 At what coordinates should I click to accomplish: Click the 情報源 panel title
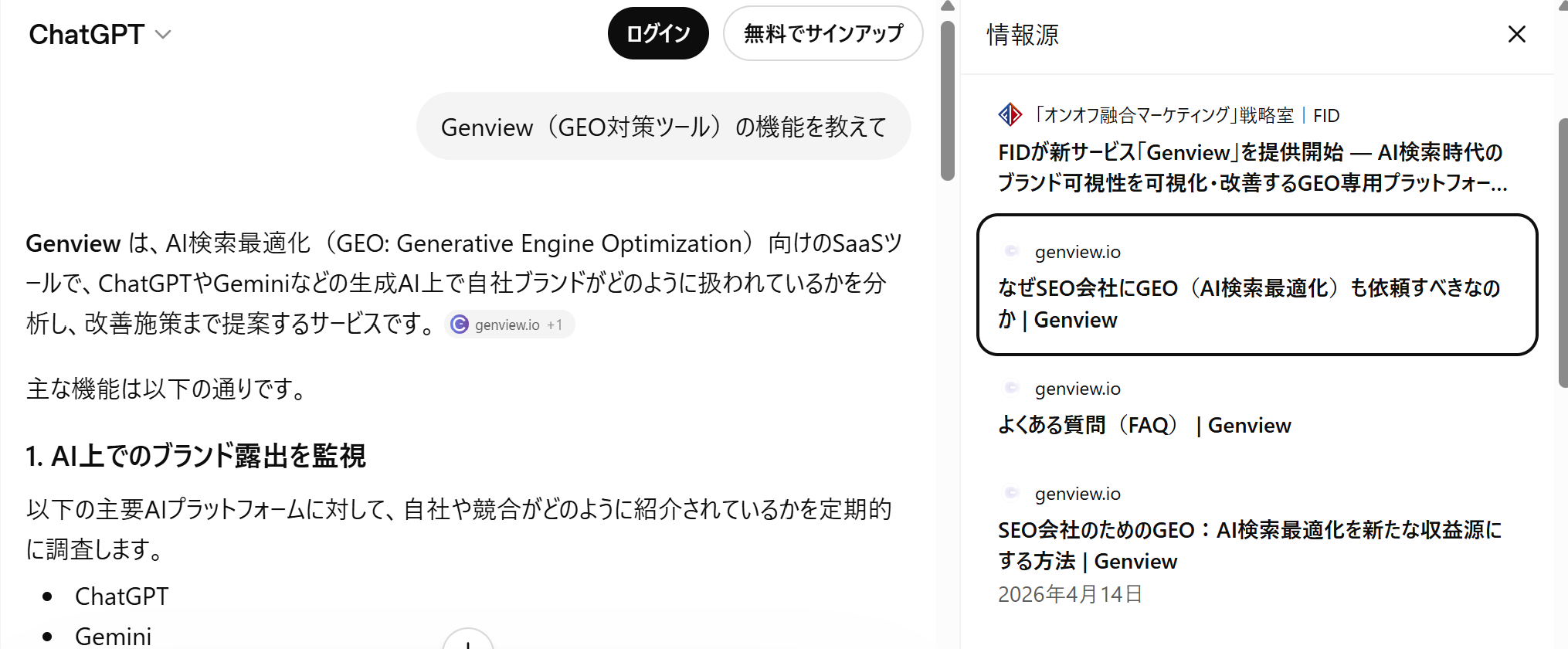(x=1023, y=35)
